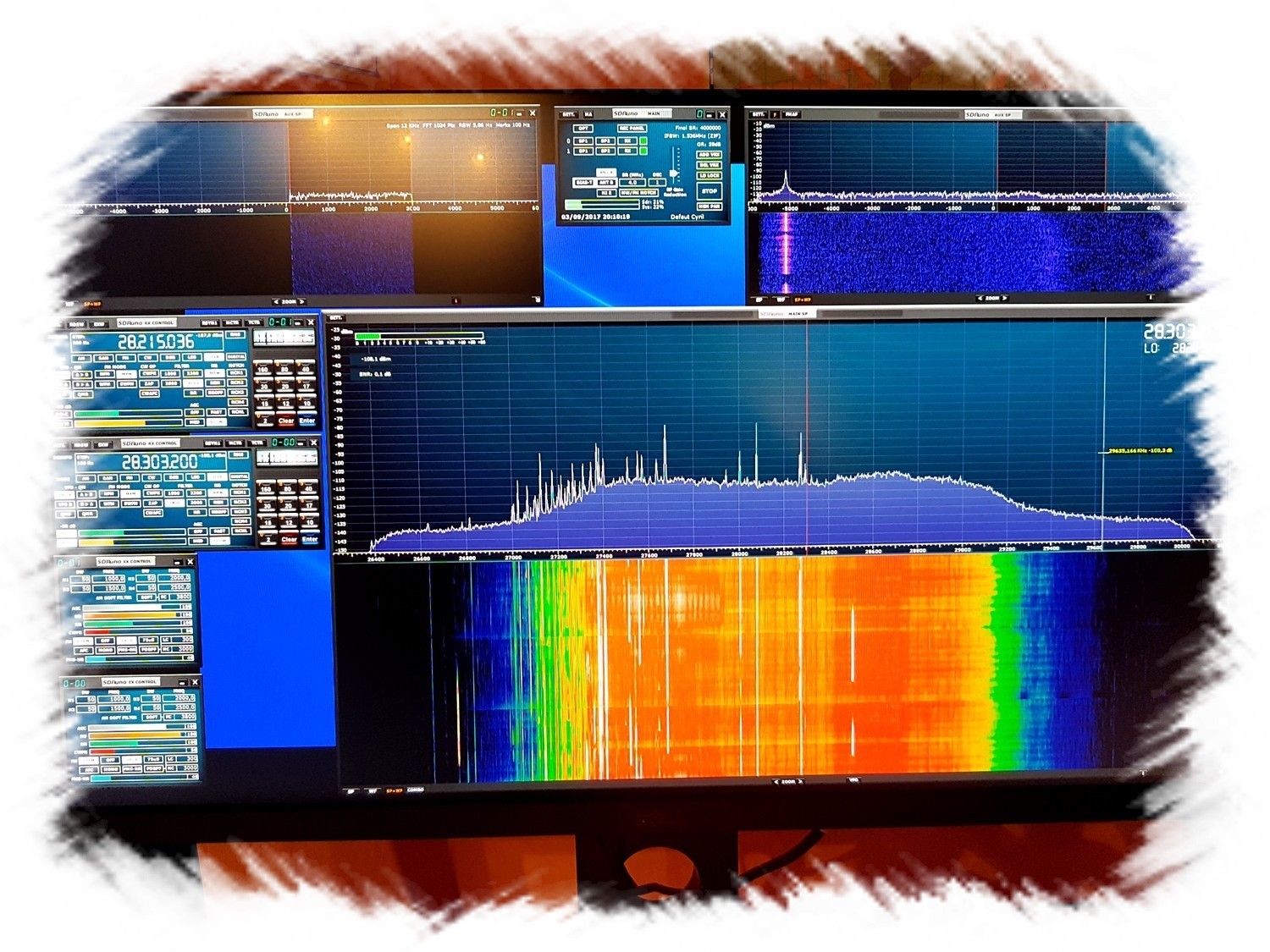Viewport: 1270px width, 952px height.
Task: Adjust green squelch bar in 28.215.036 RX Control
Action: (128, 413)
